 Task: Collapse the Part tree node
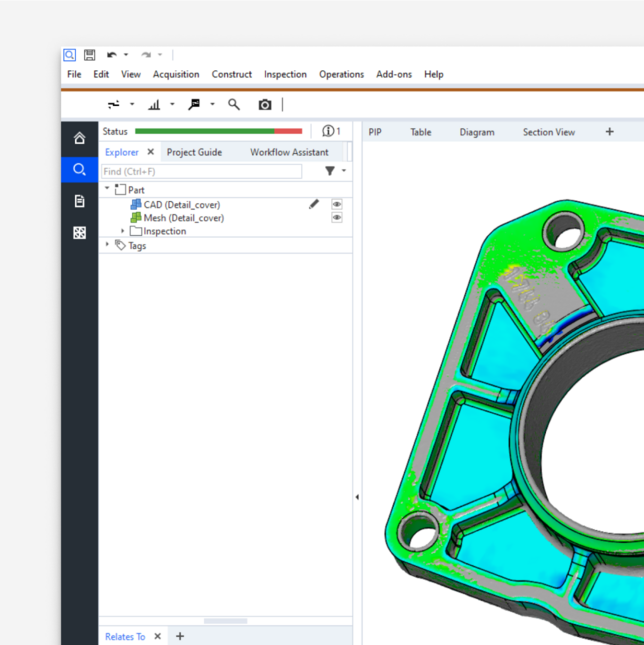108,189
